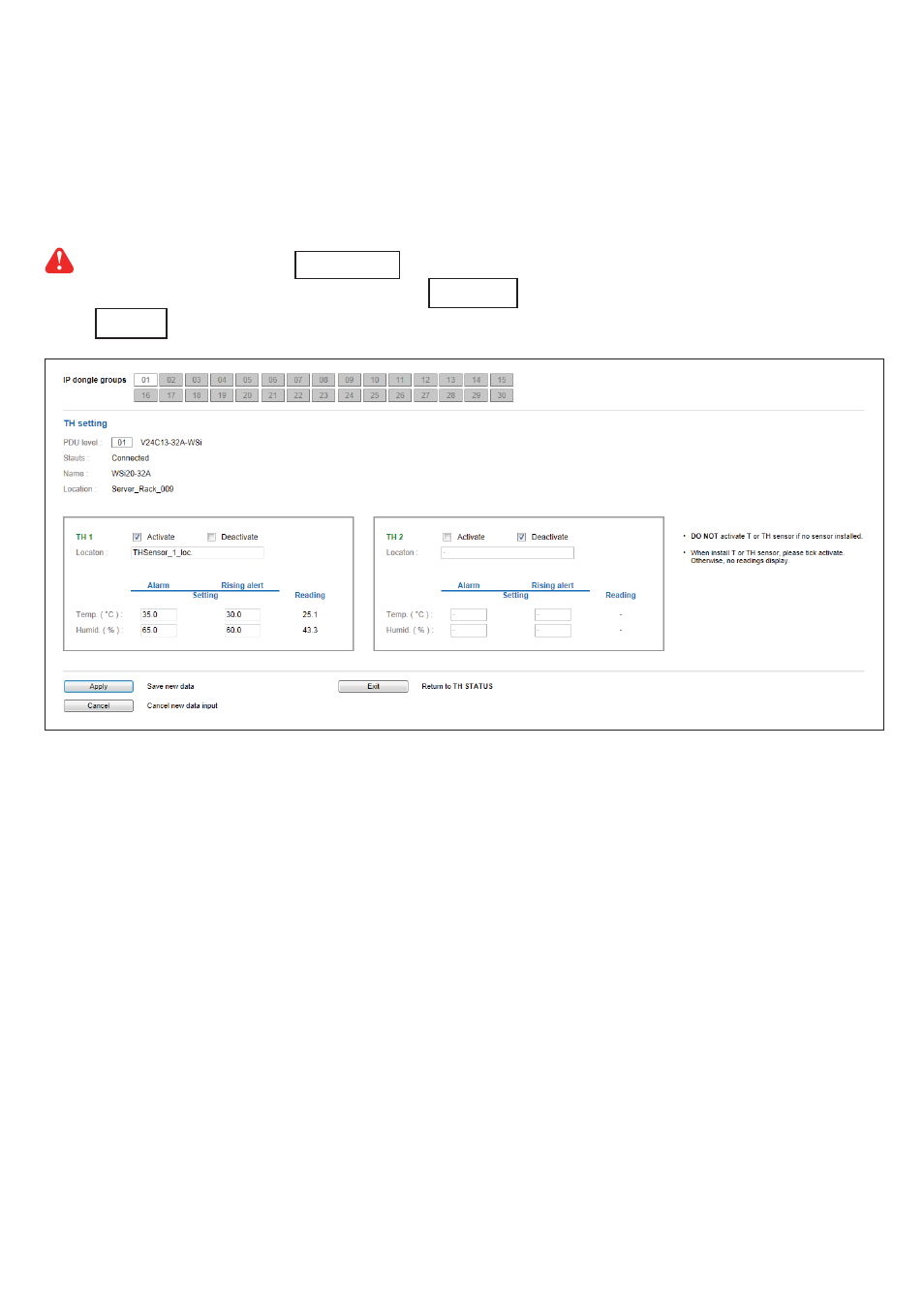Select IP dongle group 24
This screenshot has width=924, height=1308.
350,395
